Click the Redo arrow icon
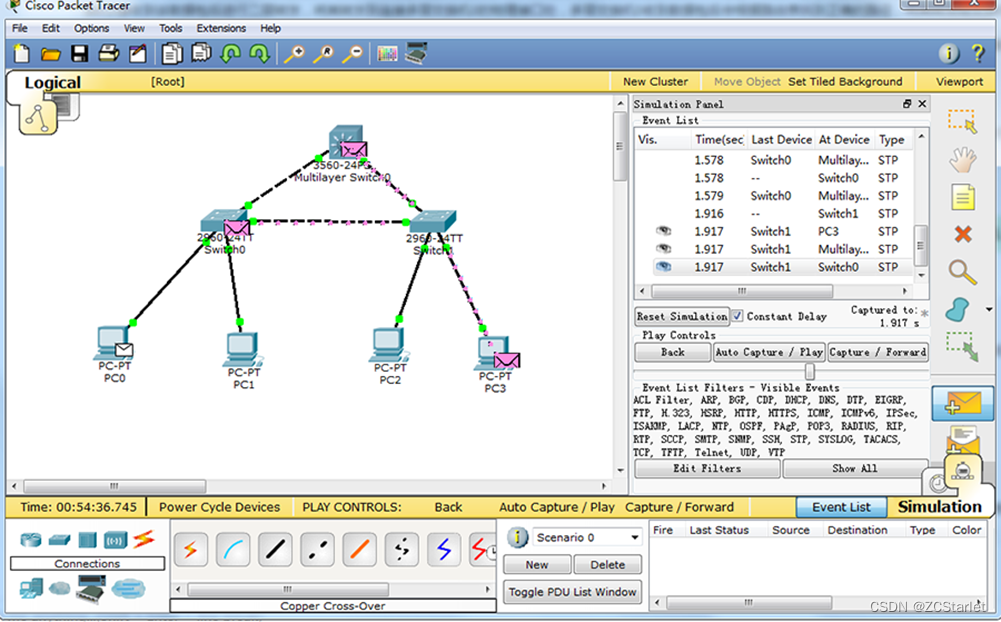This screenshot has width=1001, height=622. pyautogui.click(x=260, y=54)
